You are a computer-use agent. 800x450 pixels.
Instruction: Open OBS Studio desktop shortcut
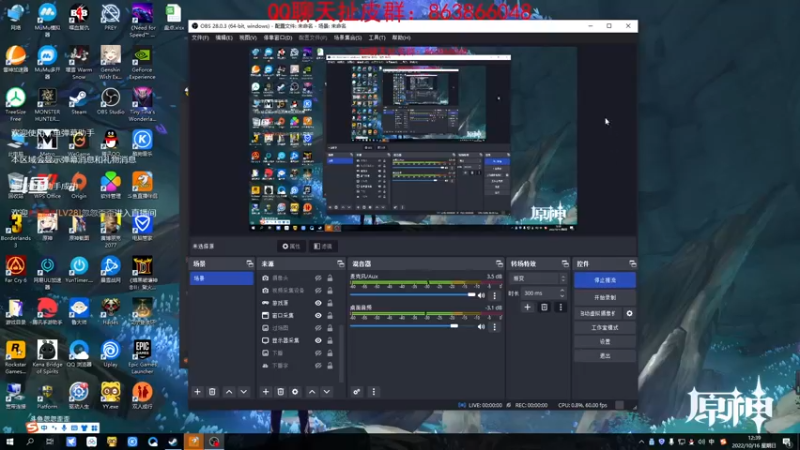[x=110, y=101]
